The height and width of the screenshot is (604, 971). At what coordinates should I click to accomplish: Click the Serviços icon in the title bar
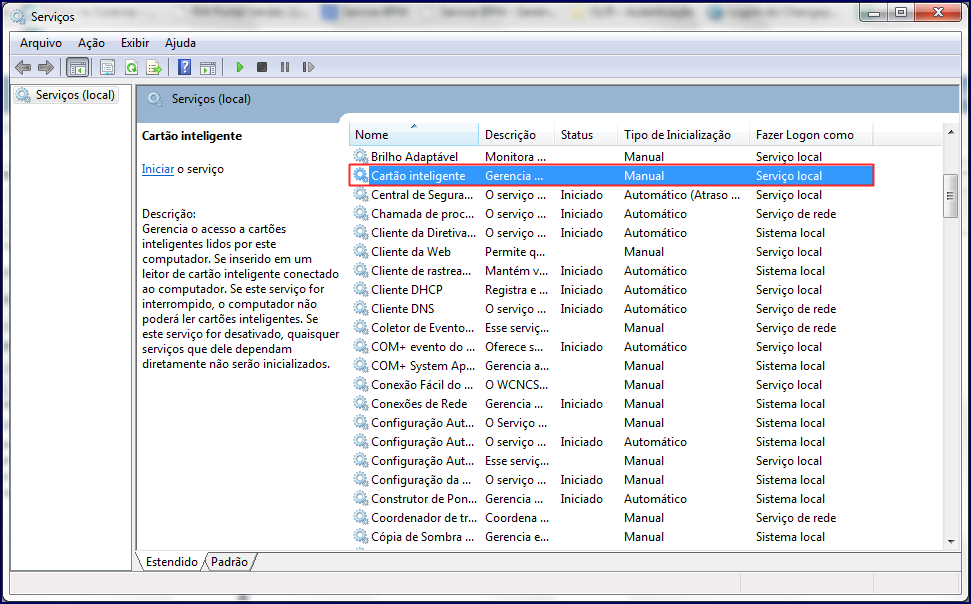tap(19, 17)
